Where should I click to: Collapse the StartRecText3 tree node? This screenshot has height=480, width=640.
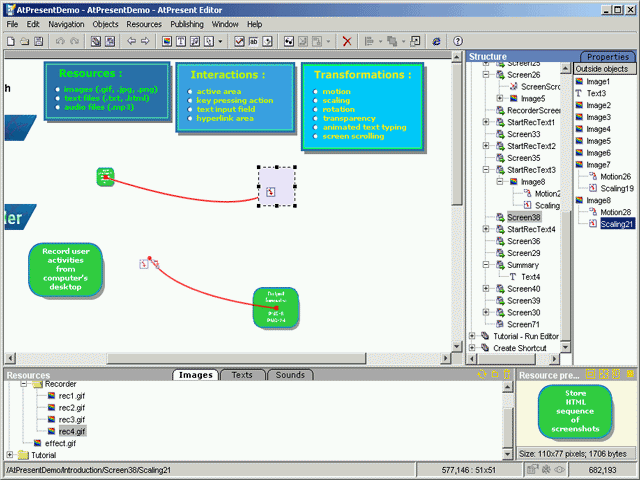coord(486,169)
